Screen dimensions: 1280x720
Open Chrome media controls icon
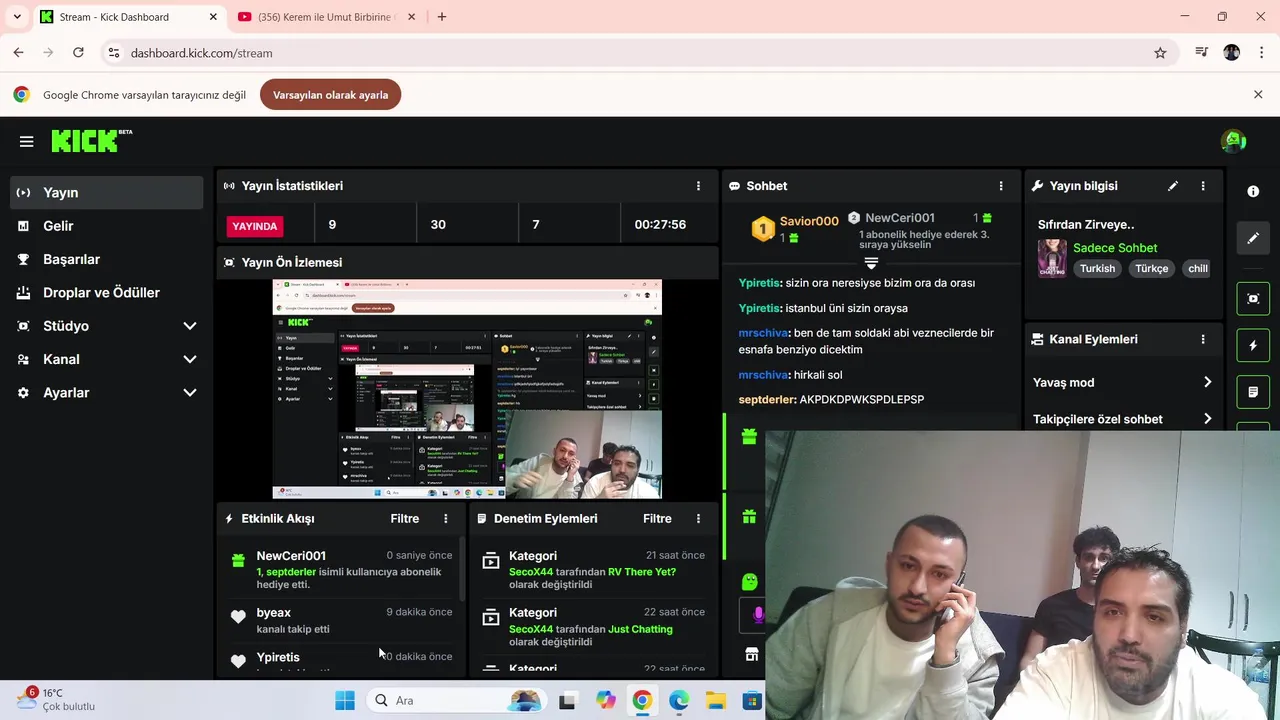pos(1202,53)
